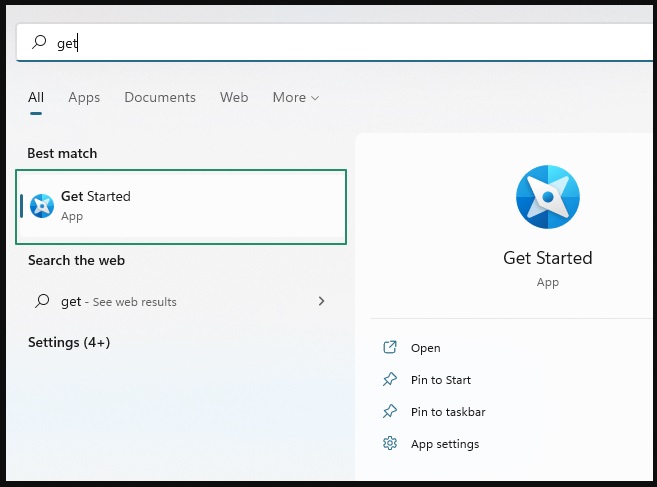Click the magnifier icon in search box
This screenshot has height=487, width=657.
coord(39,42)
